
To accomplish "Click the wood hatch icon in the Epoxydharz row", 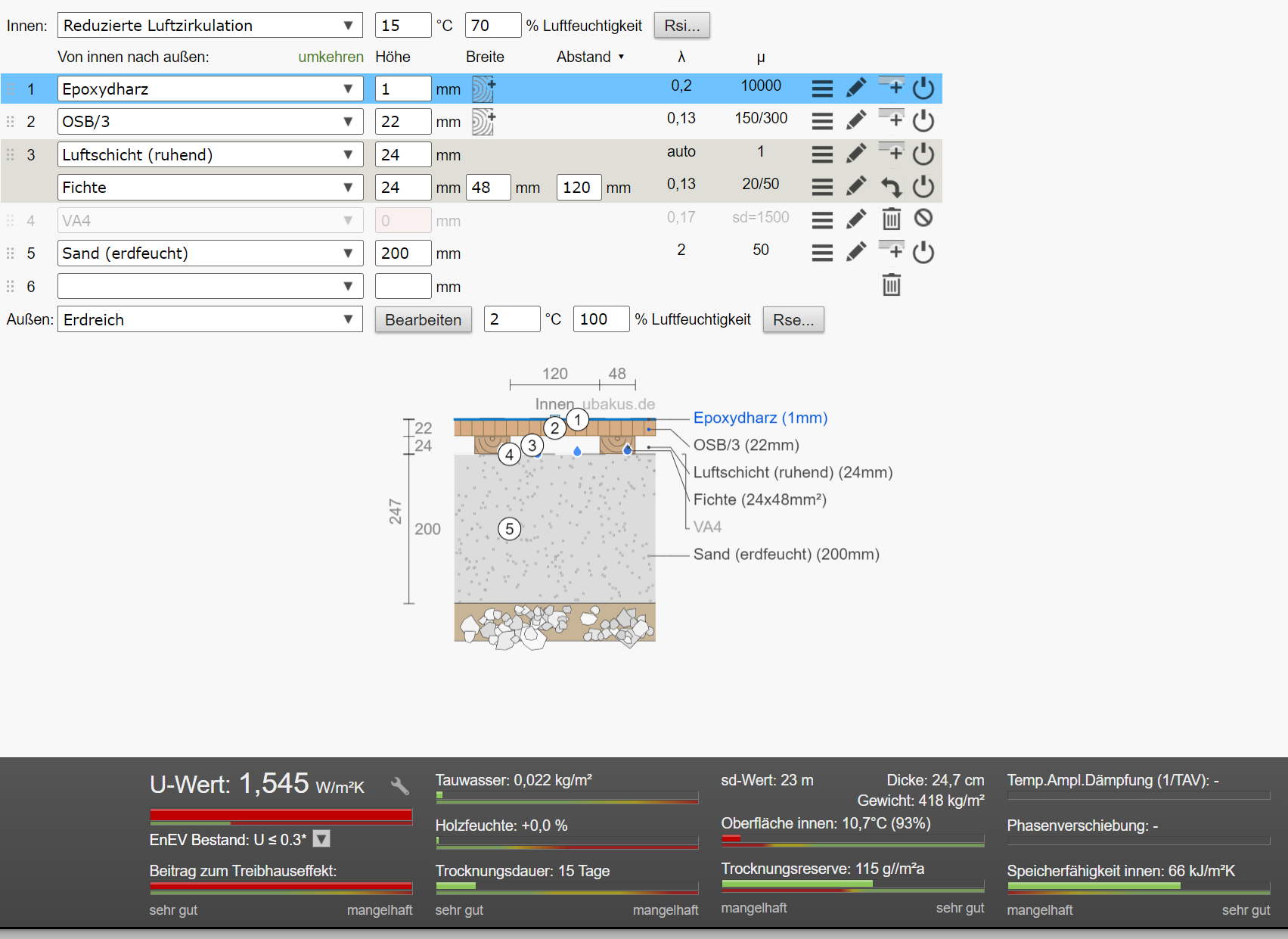I will pos(483,89).
